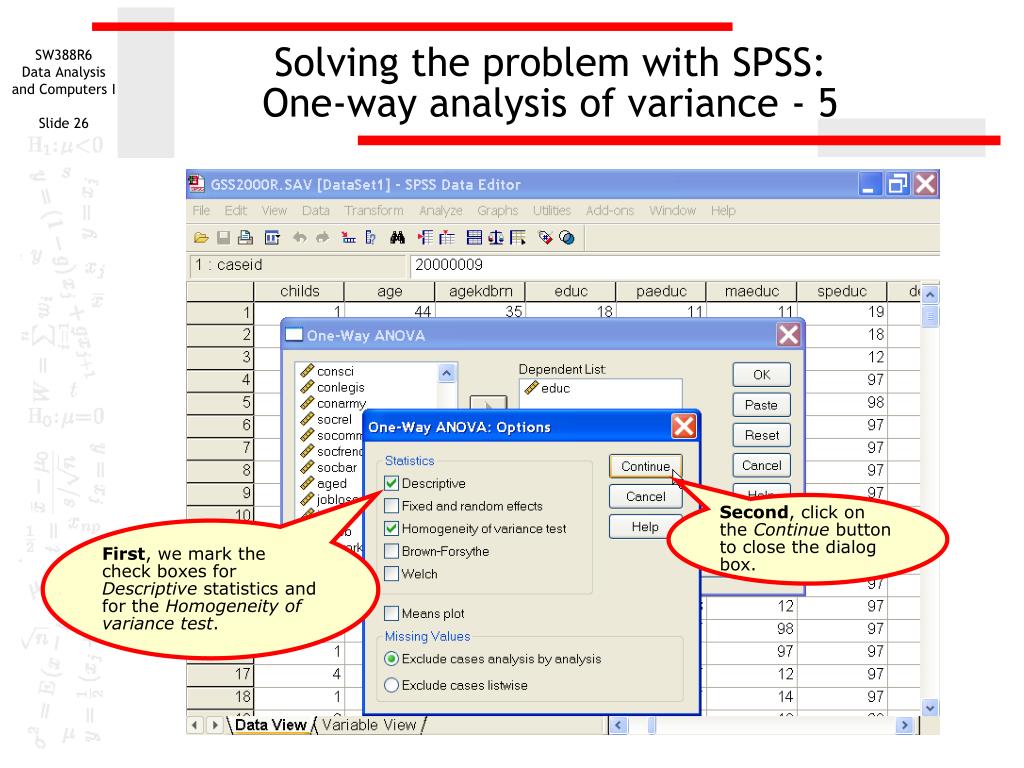Click sheet tab scroll right arrow
Image resolution: width=1024 pixels, height=768 pixels.
click(x=215, y=725)
